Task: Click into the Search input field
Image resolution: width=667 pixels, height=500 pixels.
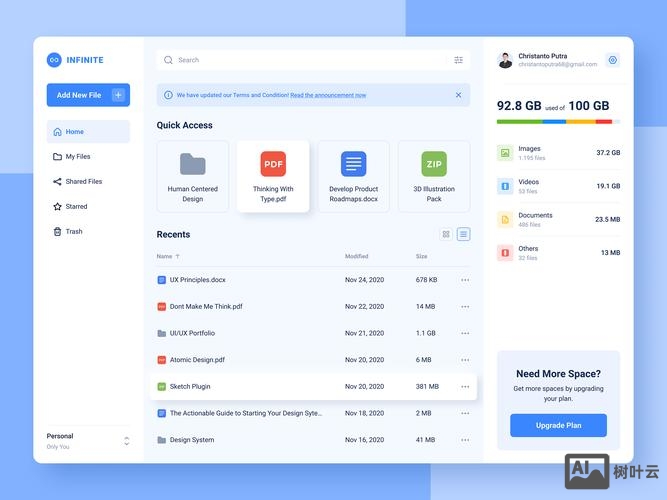Action: coord(300,60)
